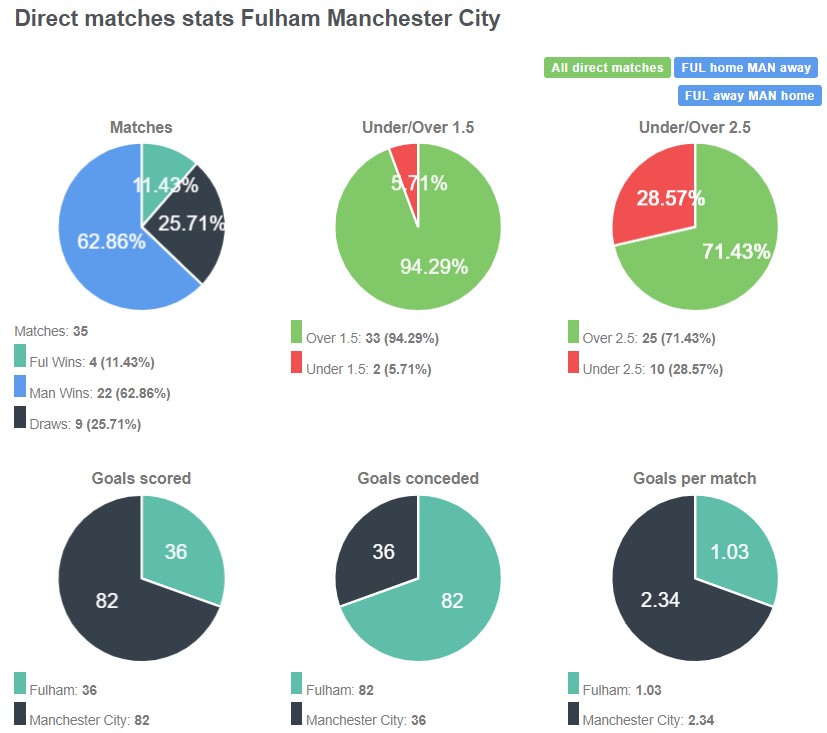Viewport: 827px width, 733px height.
Task: Click the Over 2.5 legend marker
Action: [x=575, y=338]
